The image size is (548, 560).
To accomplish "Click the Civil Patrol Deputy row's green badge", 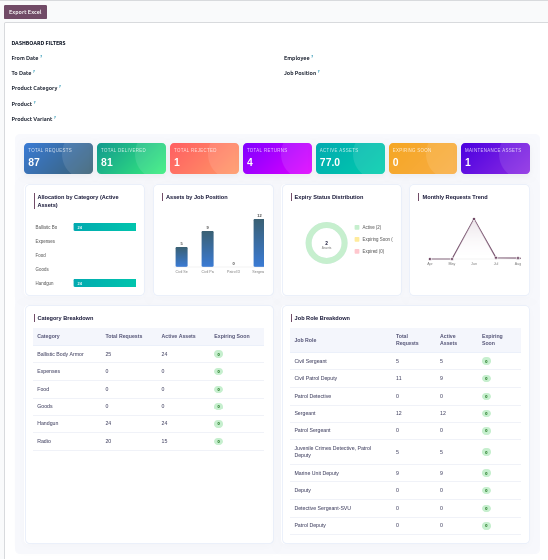I will 486,378.
